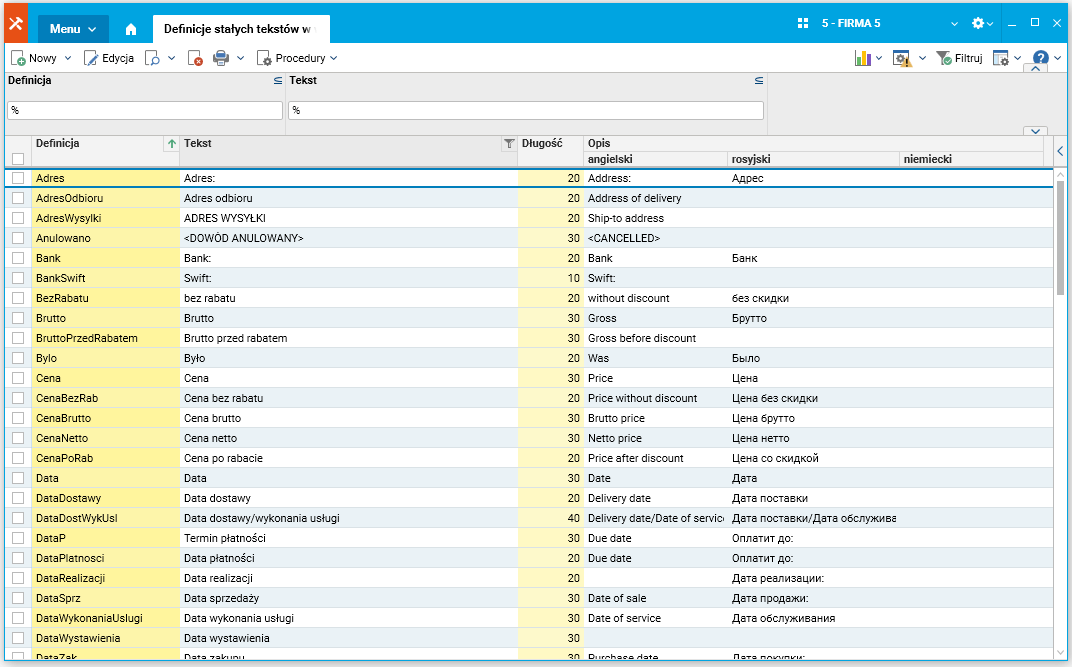Tick the checkbox for the Cena row
Screen dimensions: 1072x667
(x=18, y=378)
